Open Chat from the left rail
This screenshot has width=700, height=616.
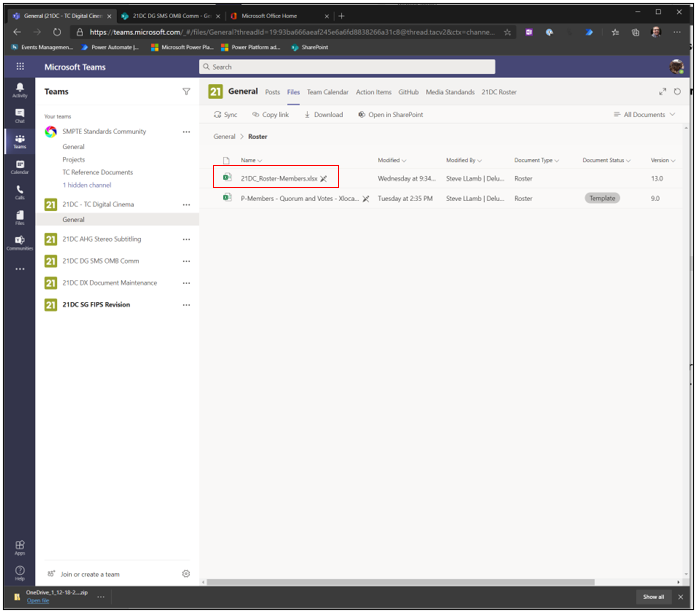(19, 115)
